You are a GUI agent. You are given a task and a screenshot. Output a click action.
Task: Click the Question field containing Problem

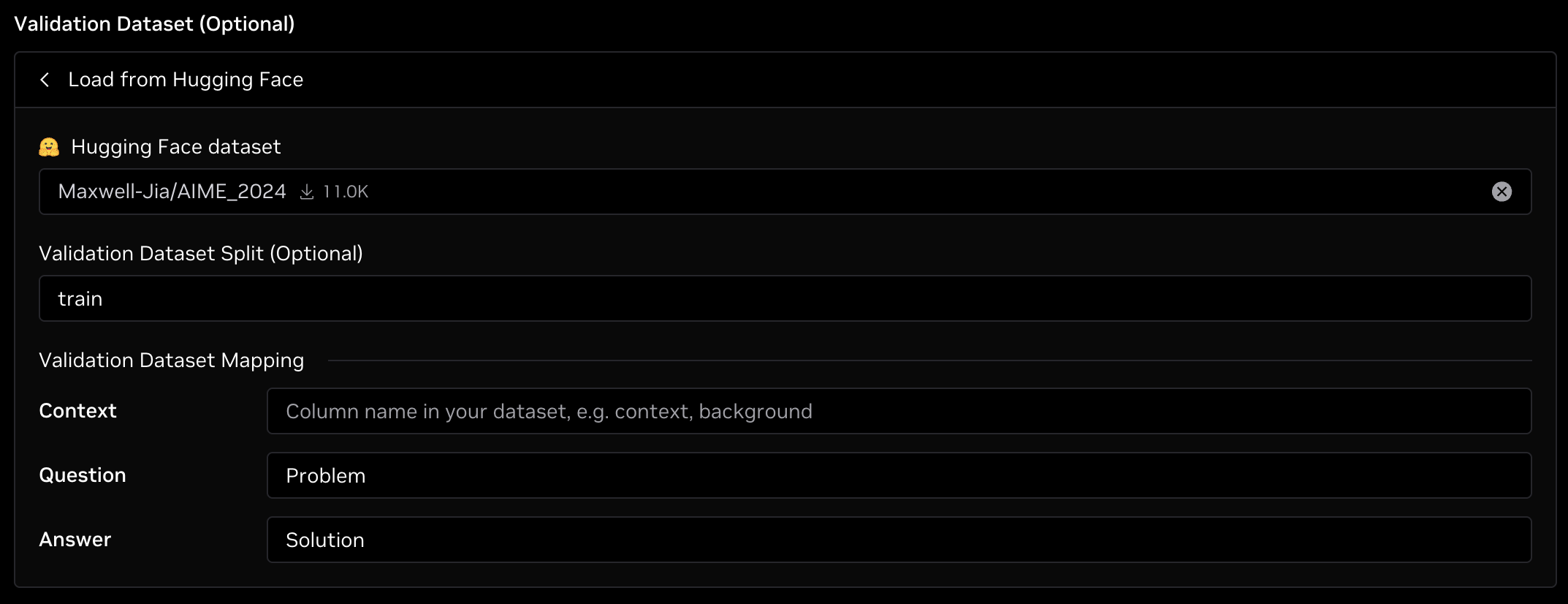(899, 475)
